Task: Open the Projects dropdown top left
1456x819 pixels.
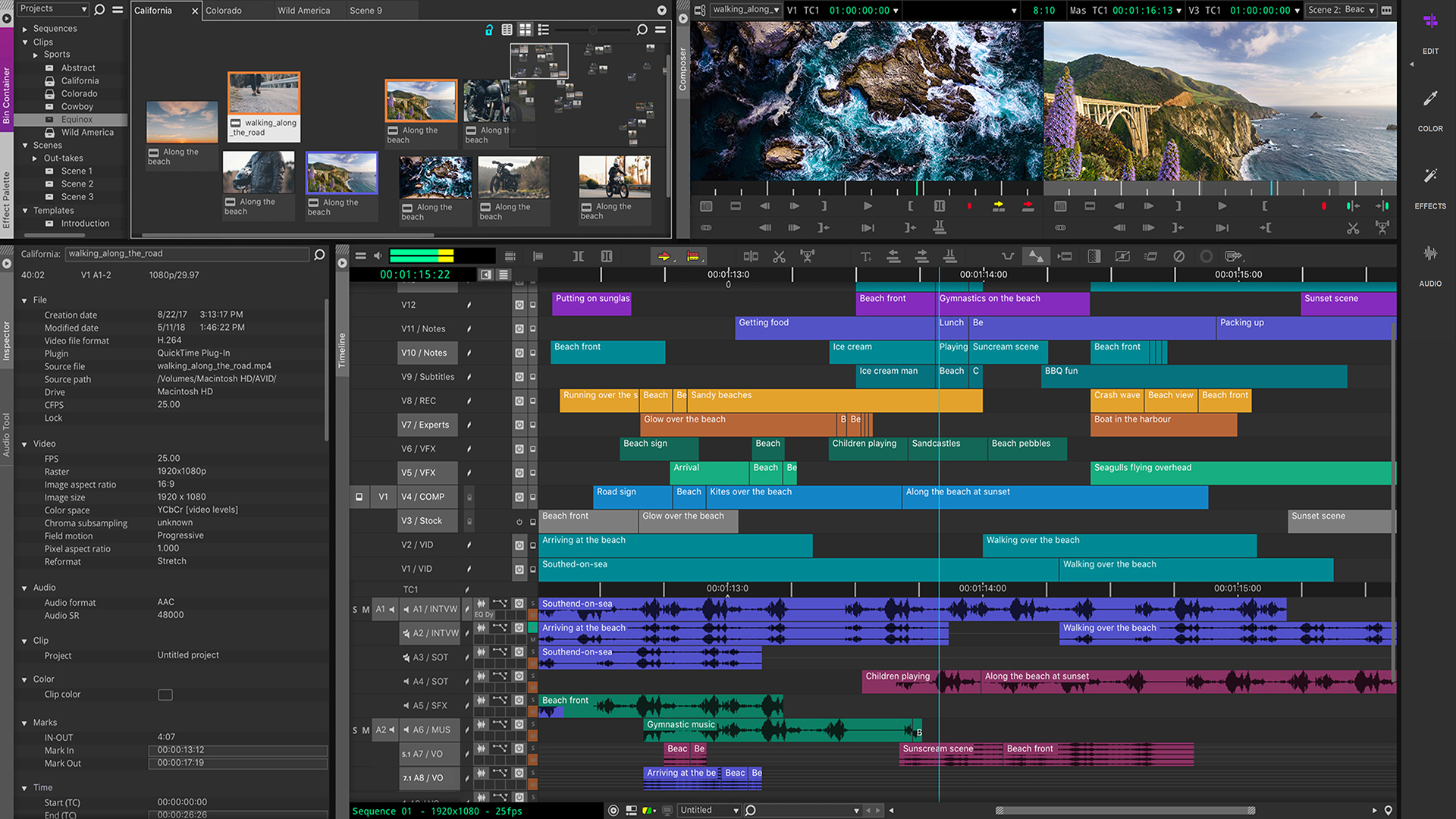Action: [x=52, y=9]
